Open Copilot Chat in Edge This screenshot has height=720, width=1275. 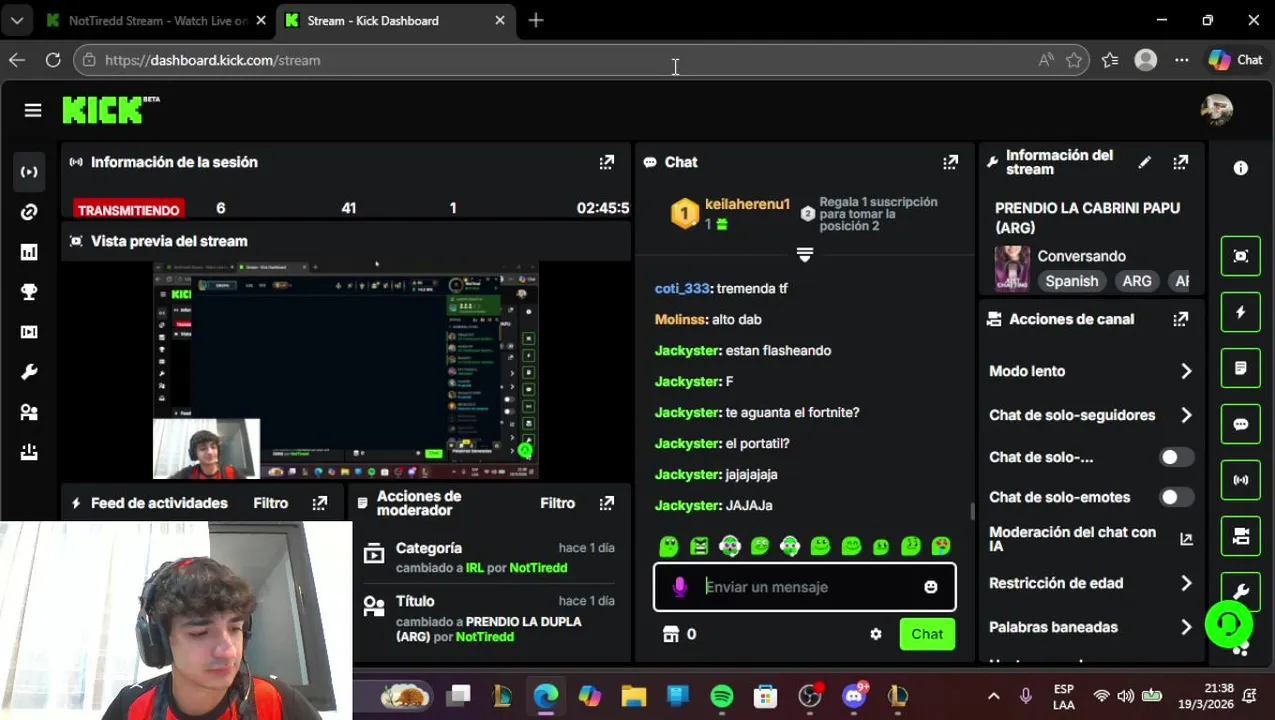(1236, 60)
